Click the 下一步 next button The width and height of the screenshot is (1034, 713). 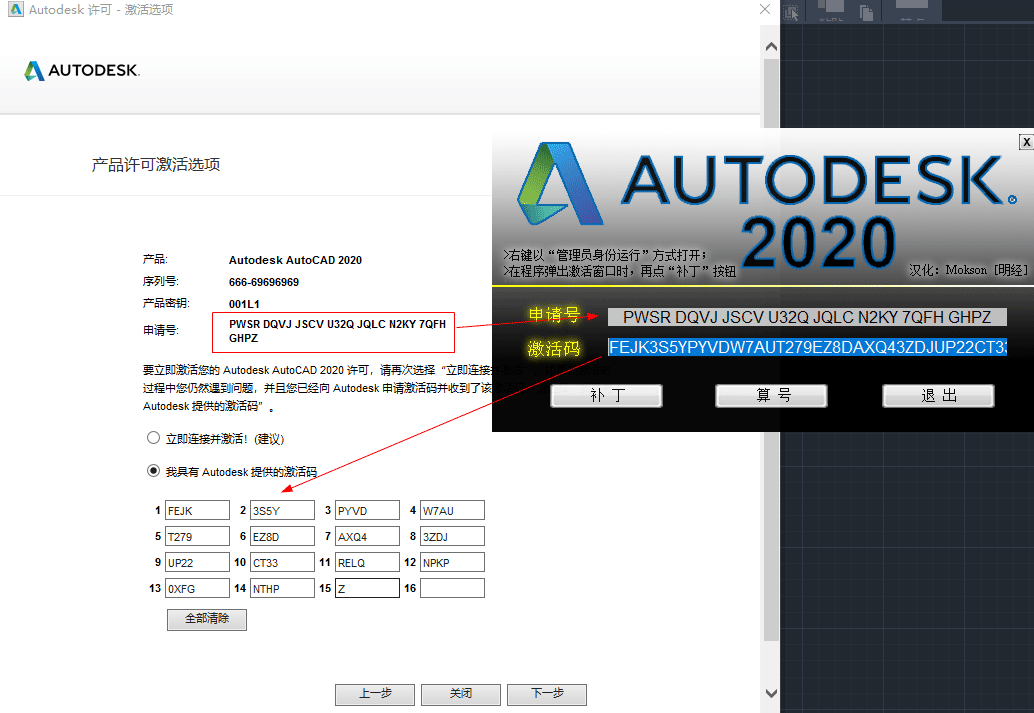click(547, 694)
